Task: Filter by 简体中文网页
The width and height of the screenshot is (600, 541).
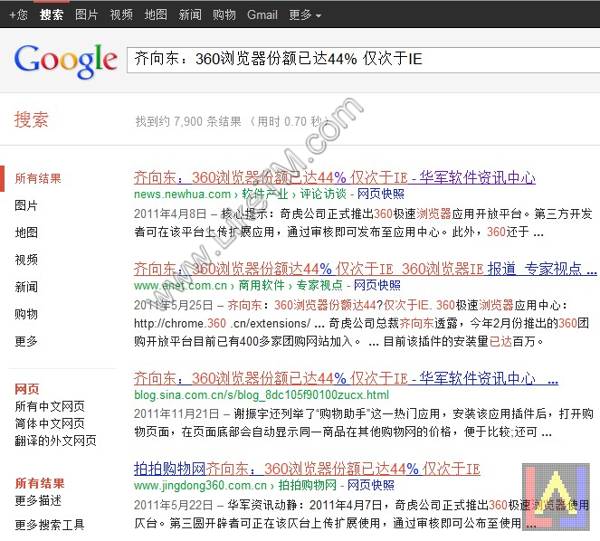Action: point(50,424)
